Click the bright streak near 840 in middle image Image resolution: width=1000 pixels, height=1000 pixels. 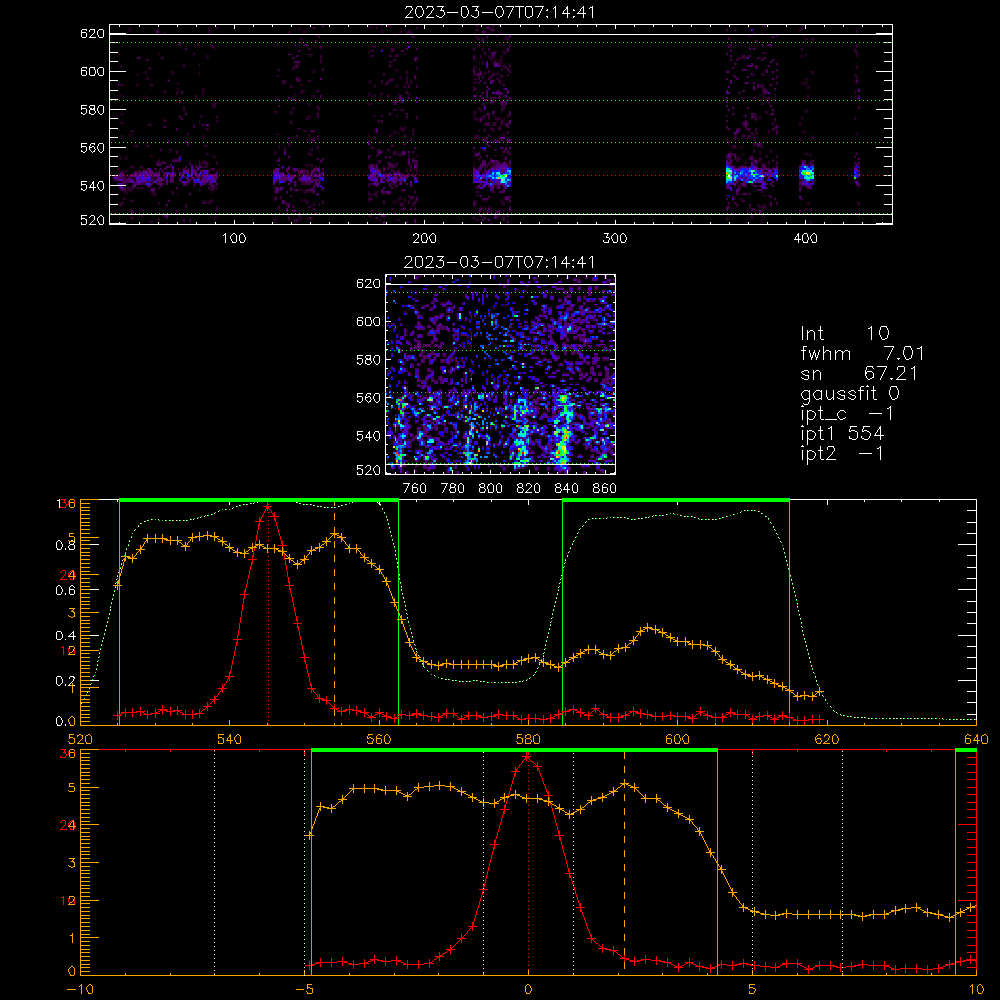point(562,431)
